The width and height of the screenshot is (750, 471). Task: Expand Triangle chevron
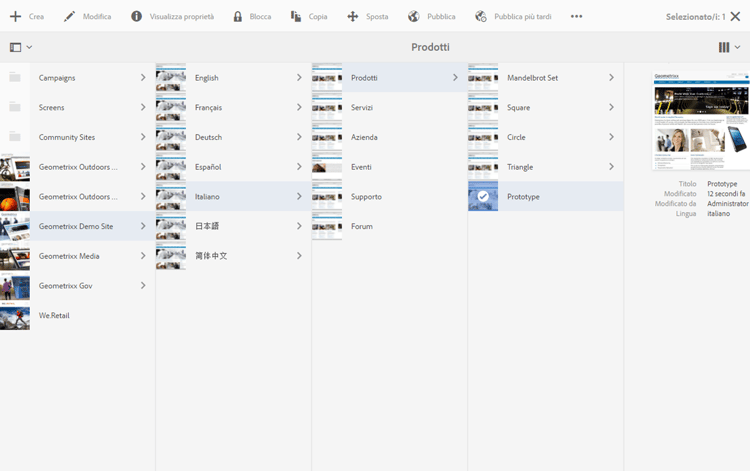pyautogui.click(x=611, y=166)
